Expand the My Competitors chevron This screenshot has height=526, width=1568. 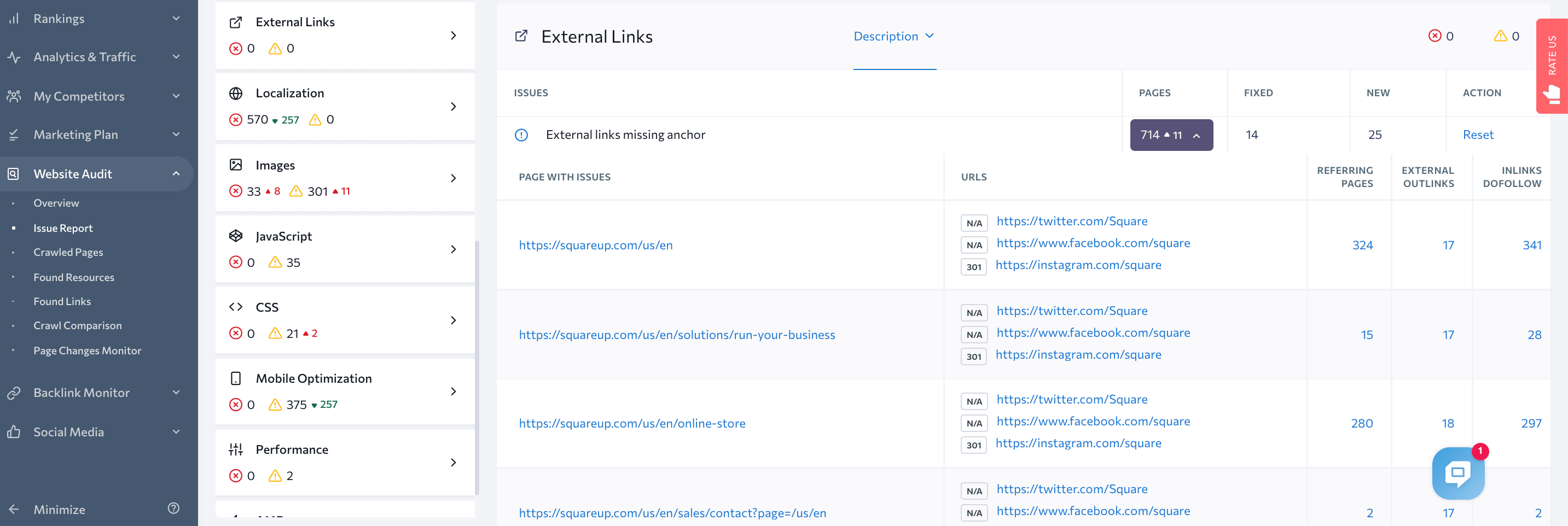[x=176, y=96]
